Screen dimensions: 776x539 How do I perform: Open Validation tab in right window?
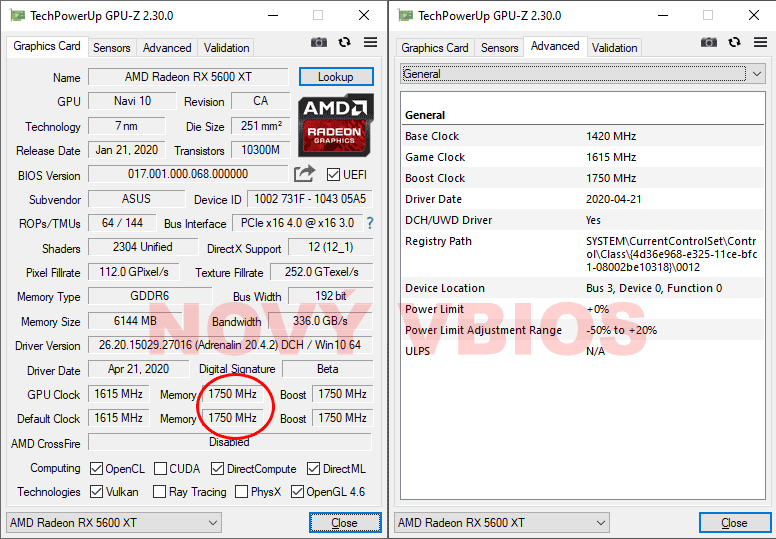click(x=615, y=48)
